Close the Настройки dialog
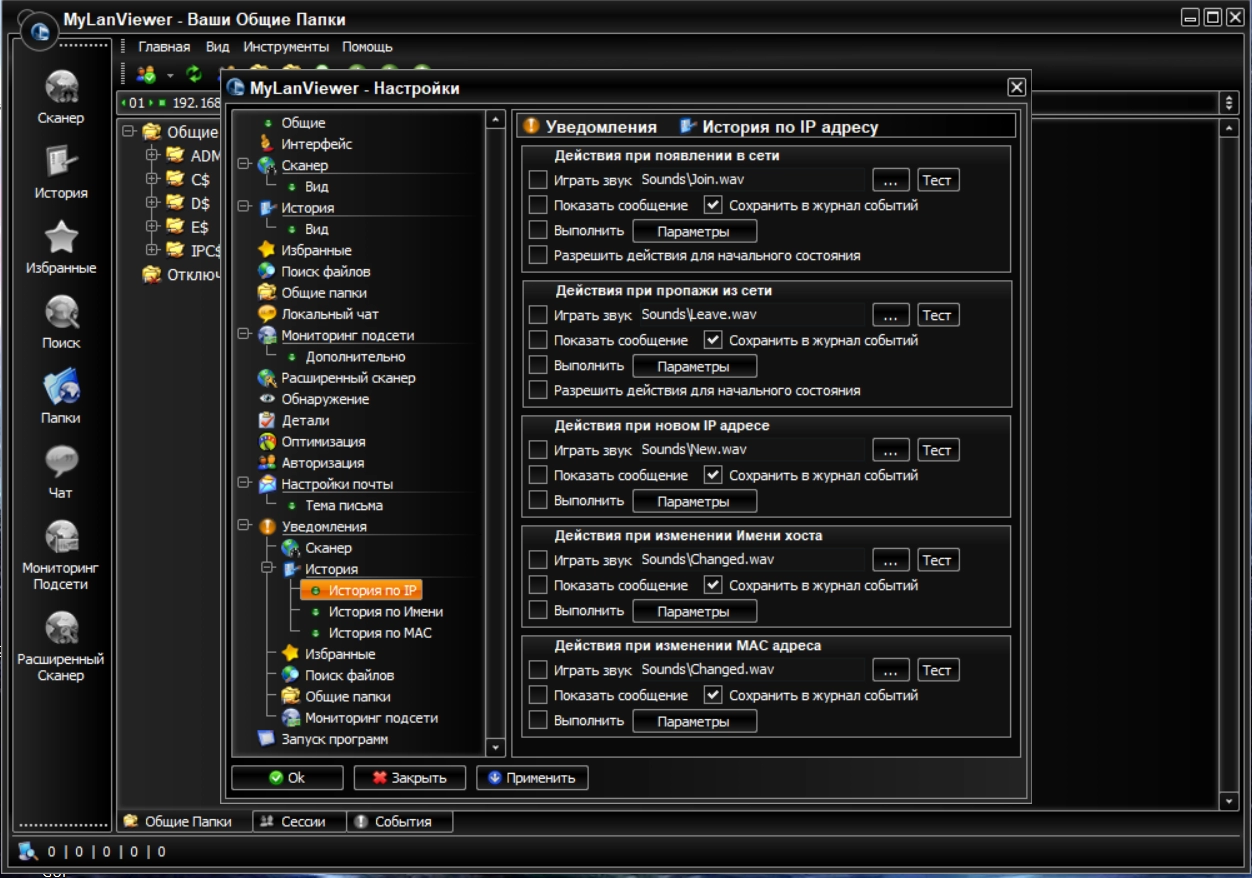The height and width of the screenshot is (878, 1252). pyautogui.click(x=1016, y=87)
